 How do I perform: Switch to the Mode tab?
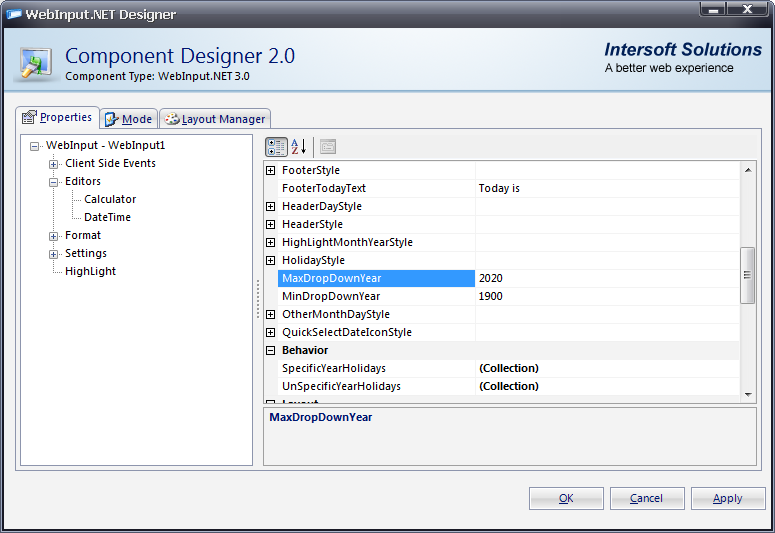coord(129,119)
